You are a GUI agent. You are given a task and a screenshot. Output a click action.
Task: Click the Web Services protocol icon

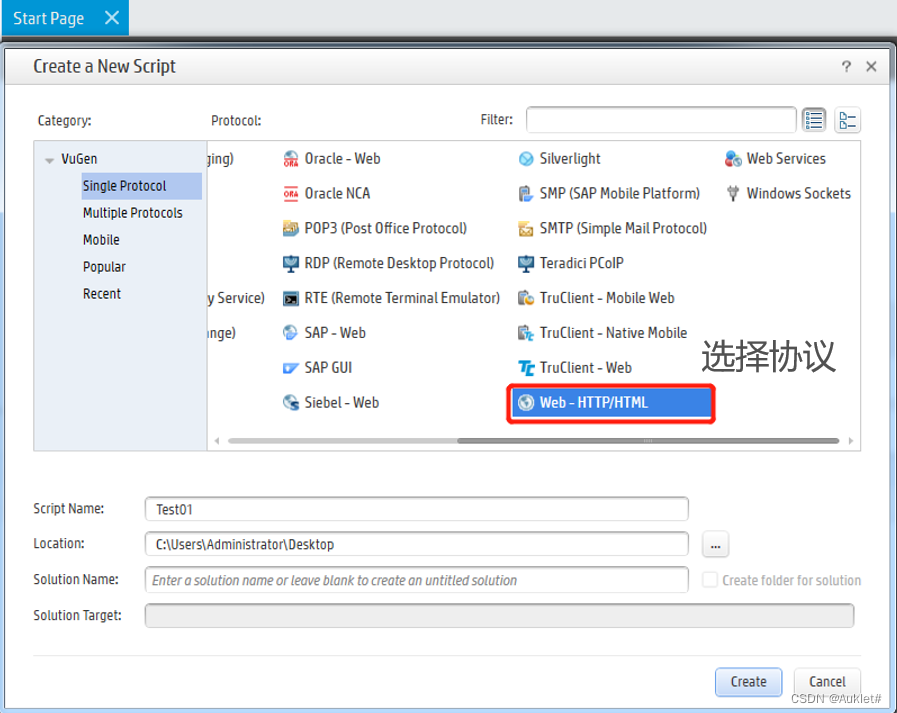tap(733, 159)
